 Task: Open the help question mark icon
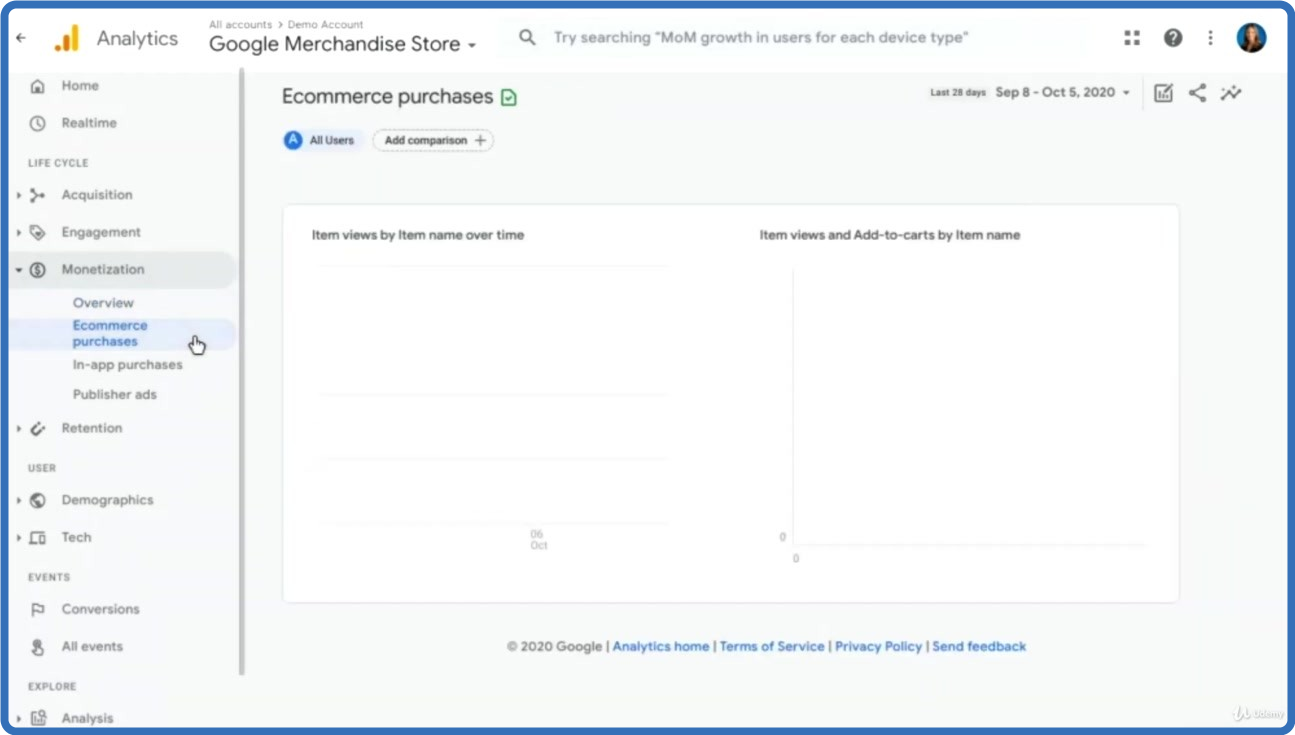[x=1173, y=38]
